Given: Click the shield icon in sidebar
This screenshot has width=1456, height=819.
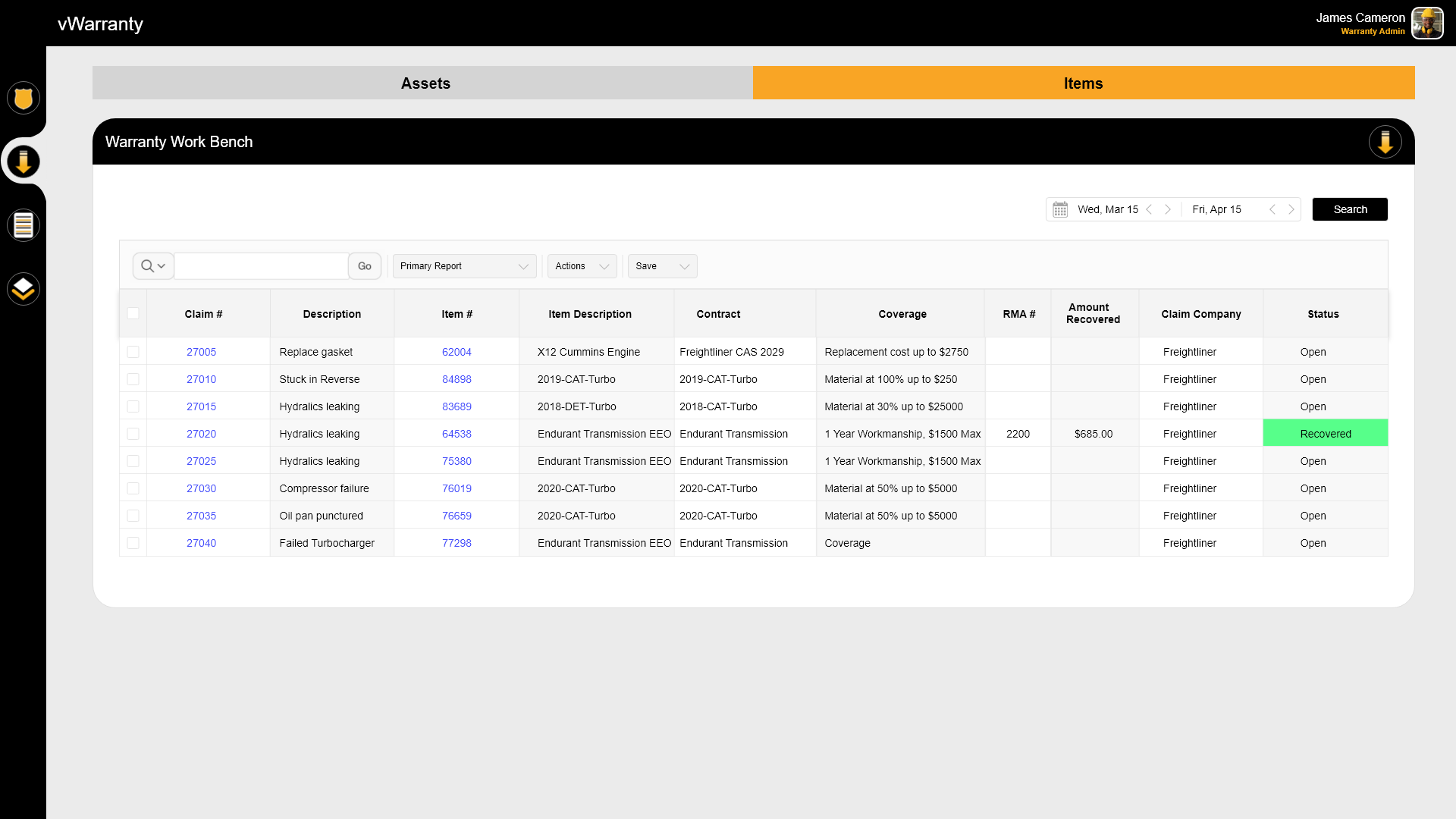Looking at the screenshot, I should [x=24, y=99].
